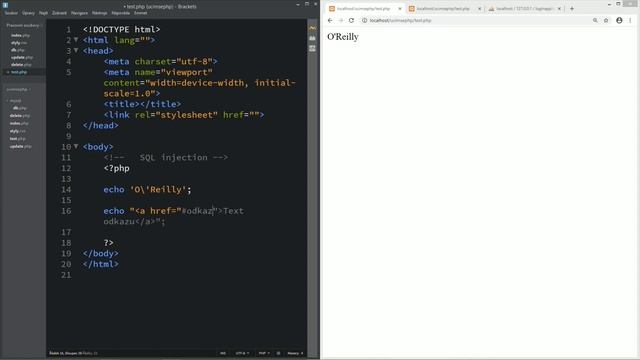Open the Chrome three-dot menu
Image resolution: width=640 pixels, height=360 pixels.
(x=630, y=20)
